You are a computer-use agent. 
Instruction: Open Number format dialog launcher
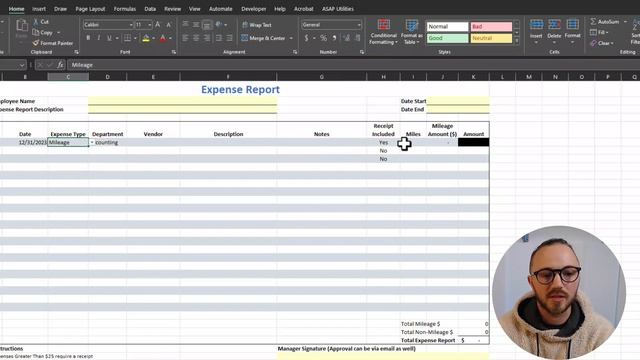click(x=362, y=52)
